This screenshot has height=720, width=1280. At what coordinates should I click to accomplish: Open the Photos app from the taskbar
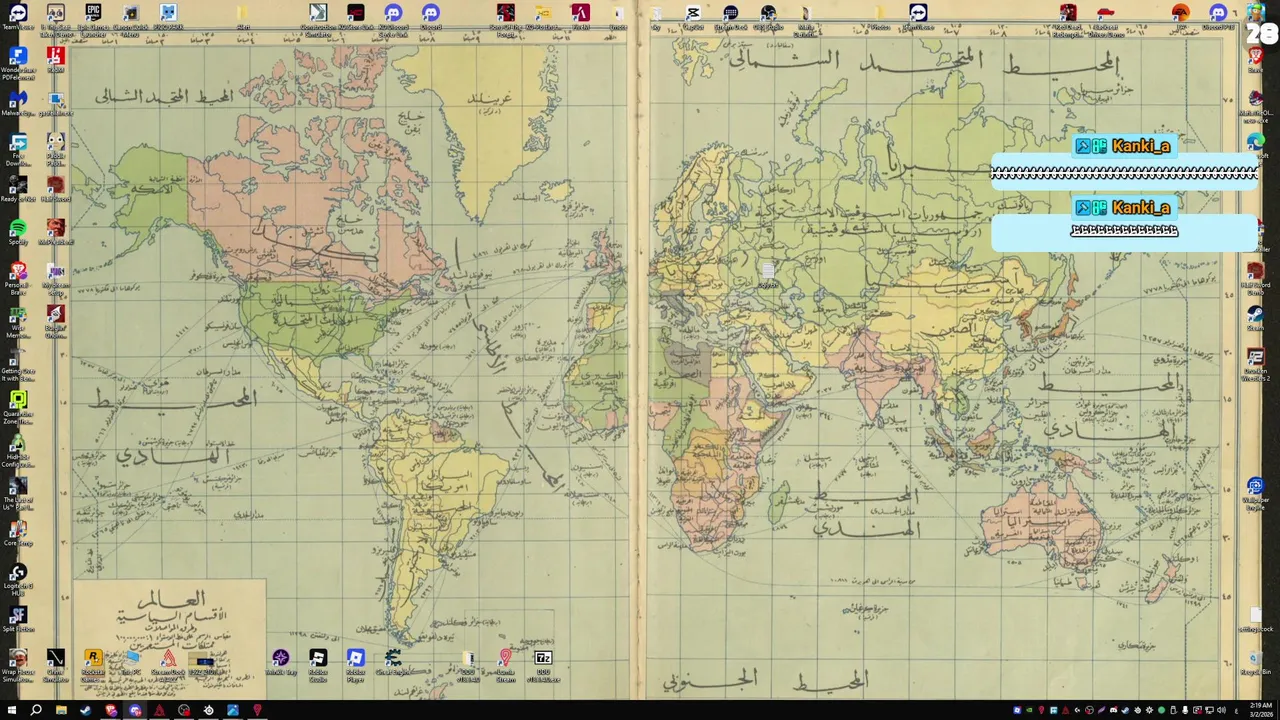tap(233, 710)
